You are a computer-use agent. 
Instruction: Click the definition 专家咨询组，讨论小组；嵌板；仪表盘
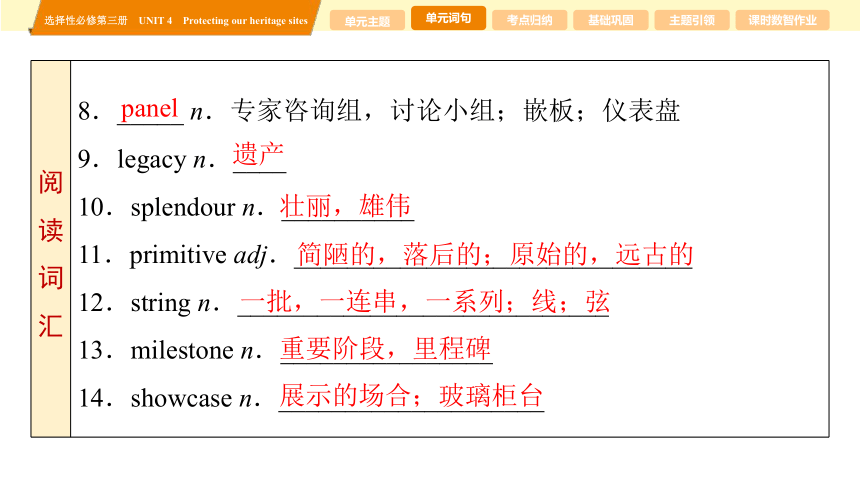pos(455,110)
